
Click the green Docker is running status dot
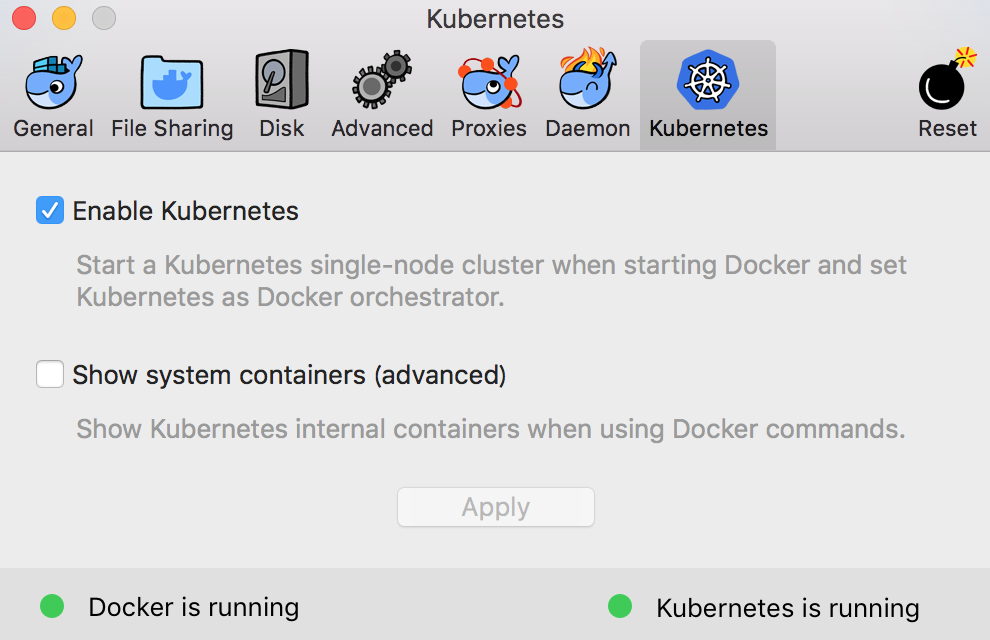[51, 607]
